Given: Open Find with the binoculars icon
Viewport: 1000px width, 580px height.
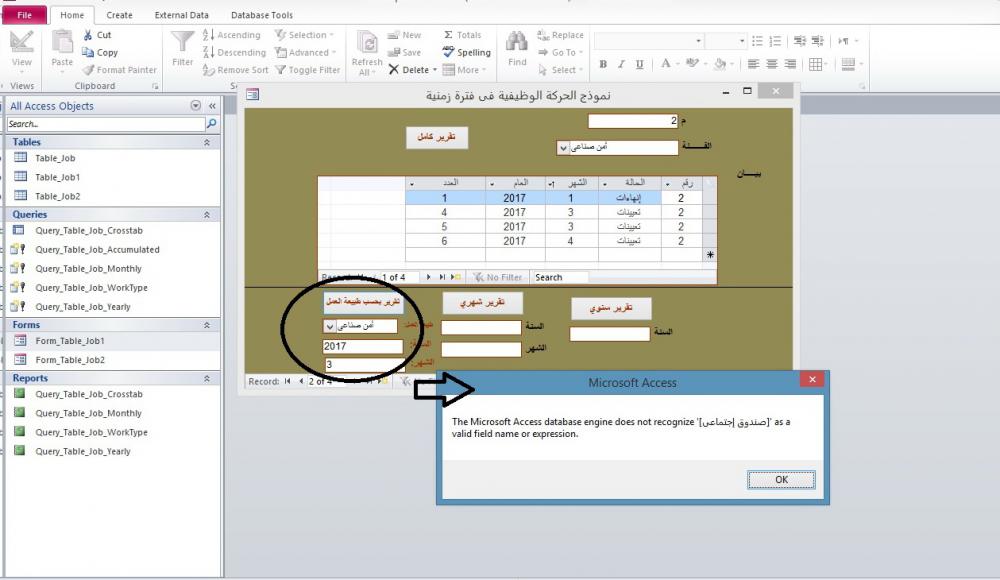Looking at the screenshot, I should 517,48.
